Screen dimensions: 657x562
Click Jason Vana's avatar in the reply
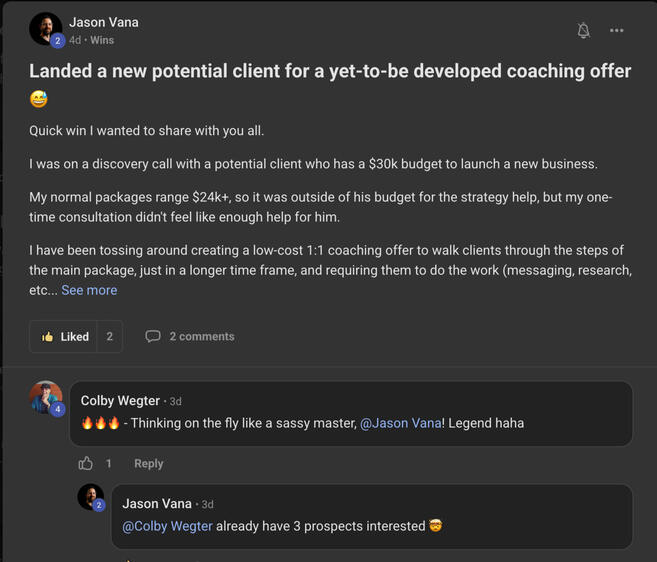tap(90, 495)
